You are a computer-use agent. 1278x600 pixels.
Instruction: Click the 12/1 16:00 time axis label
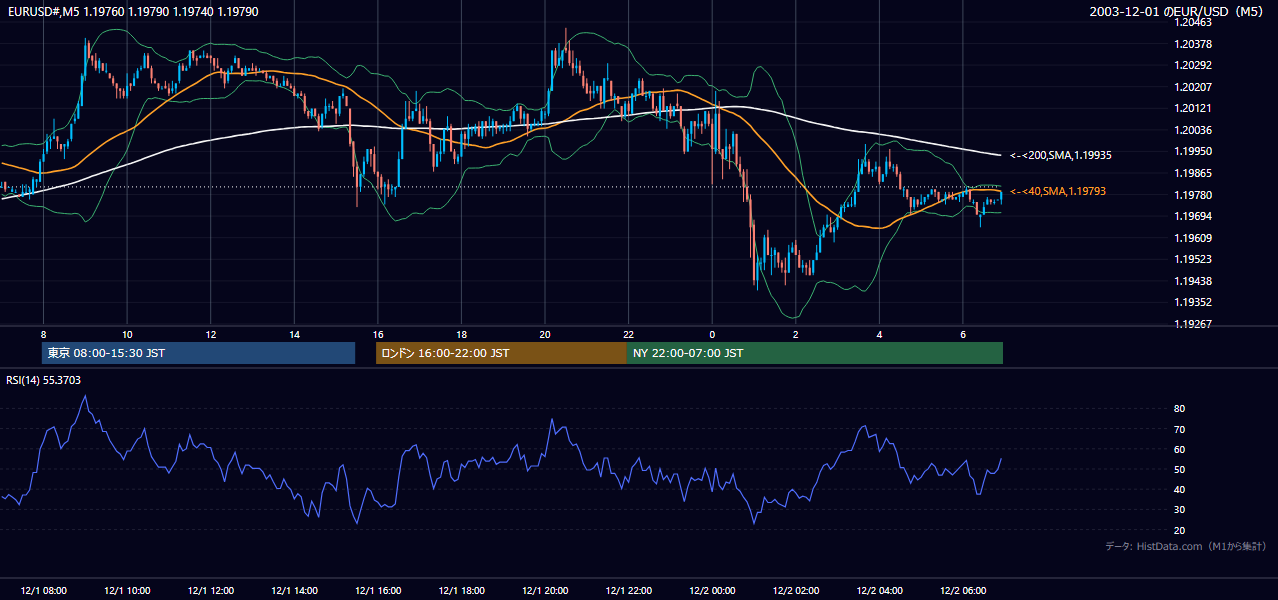(x=378, y=591)
